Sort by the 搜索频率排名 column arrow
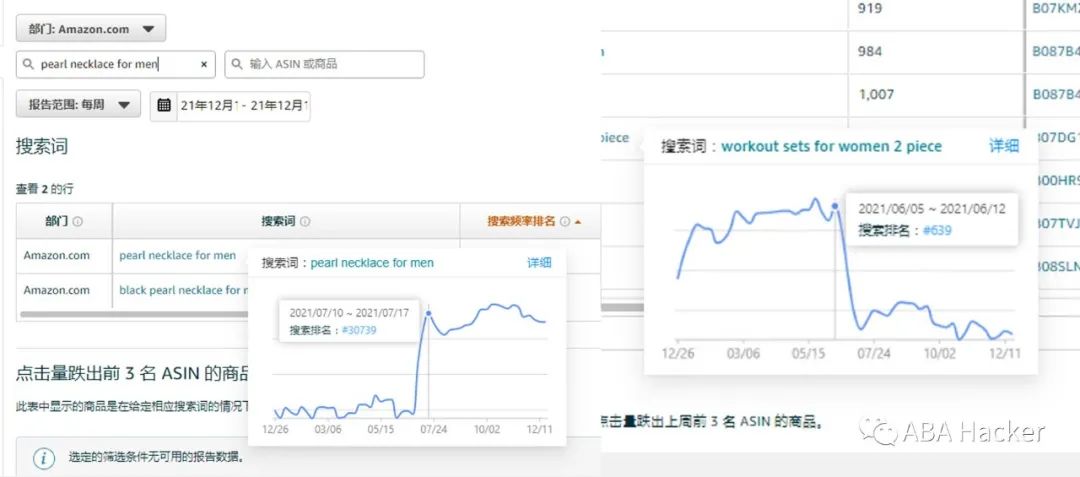This screenshot has height=477, width=1080. 578,222
